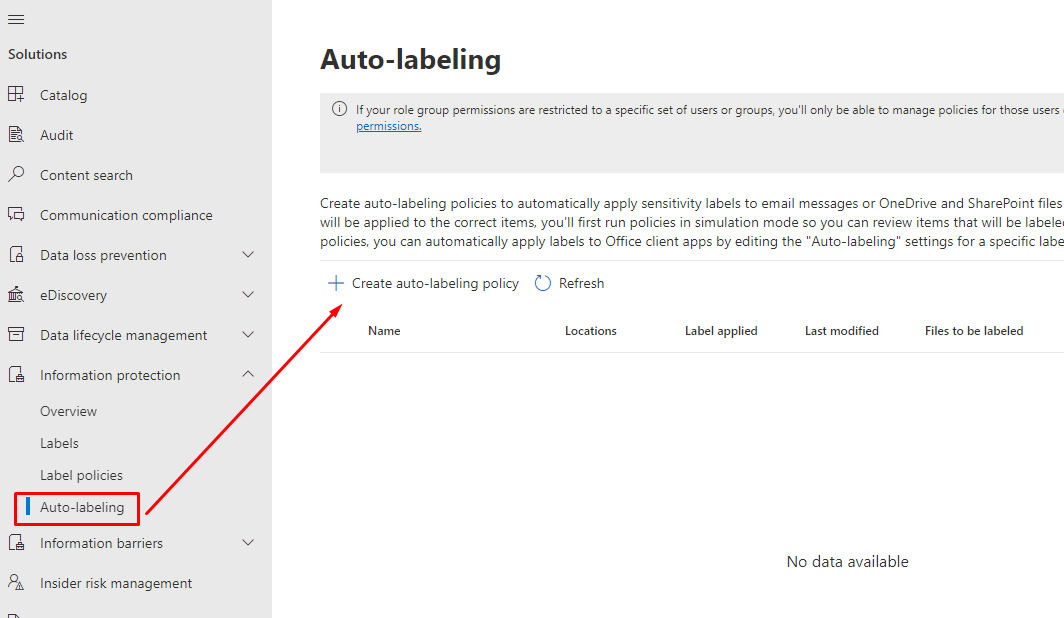
Task: Click the Communication compliance icon
Action: (16, 215)
